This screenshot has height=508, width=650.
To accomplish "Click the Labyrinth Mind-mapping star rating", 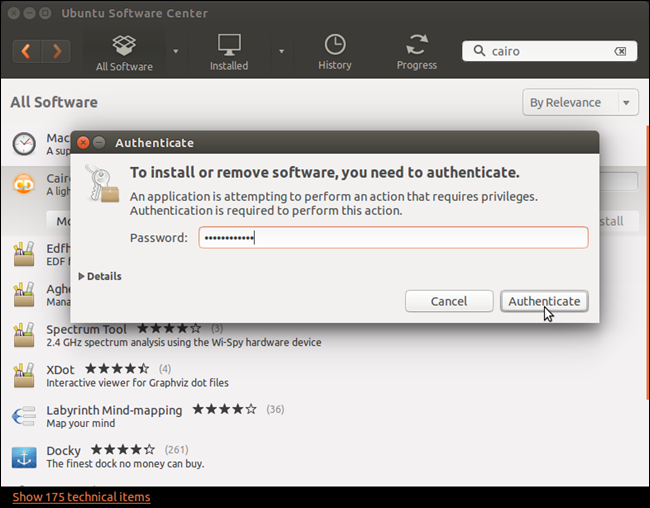I will (x=224, y=409).
